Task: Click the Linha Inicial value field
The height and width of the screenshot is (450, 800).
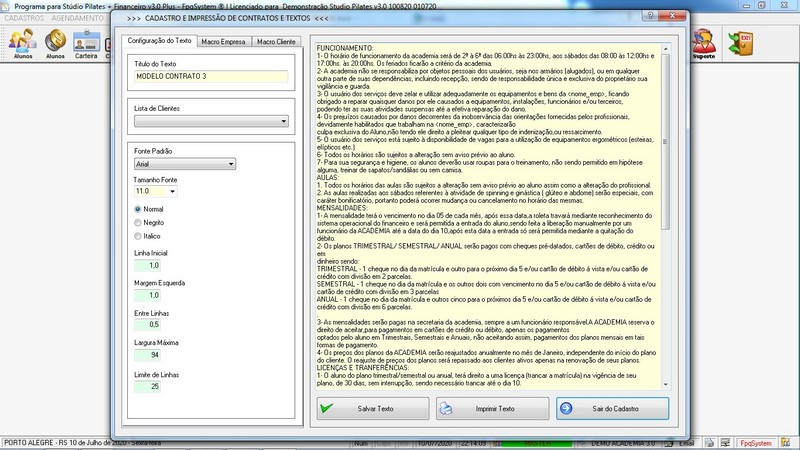Action: (x=147, y=265)
